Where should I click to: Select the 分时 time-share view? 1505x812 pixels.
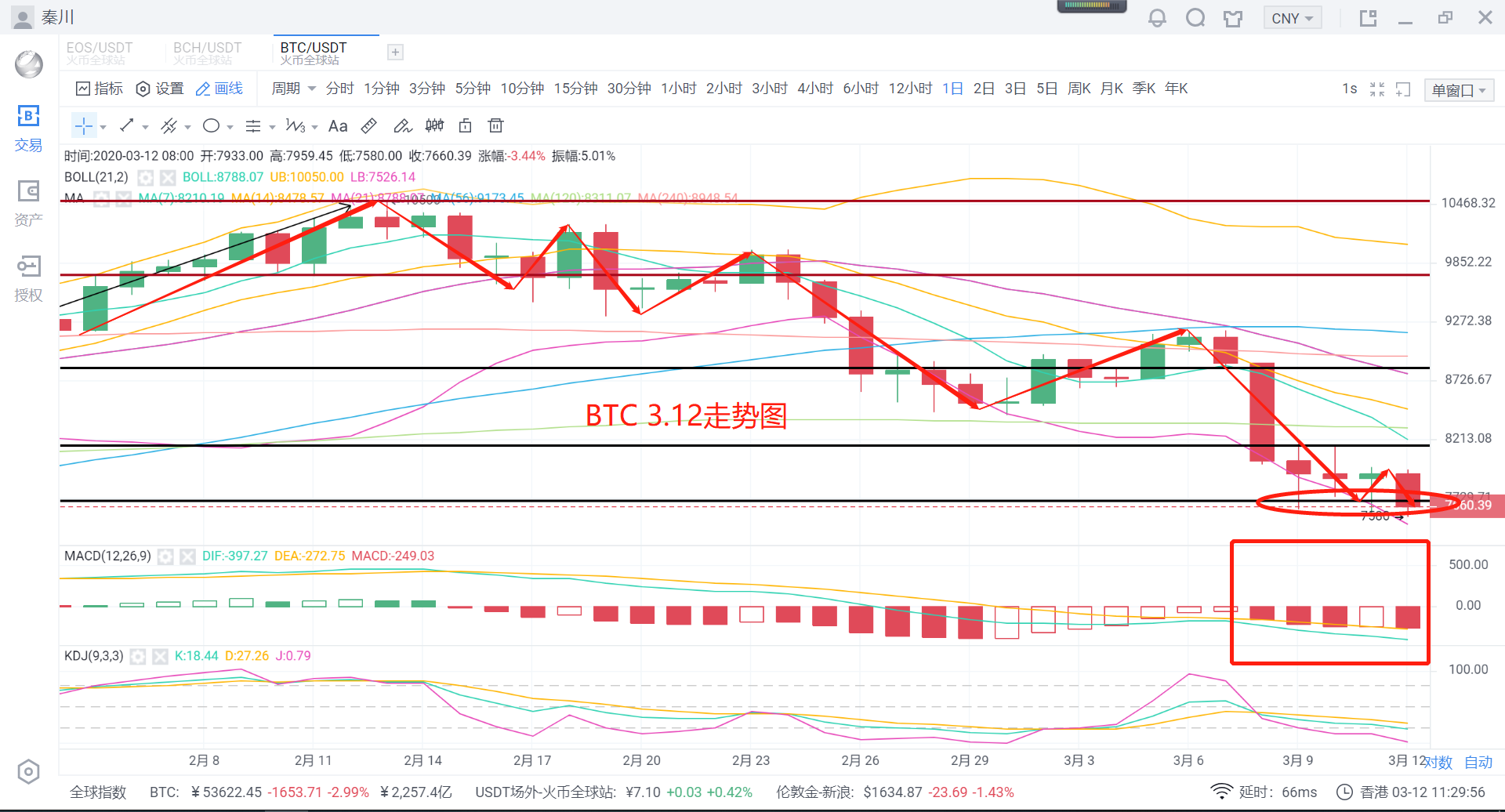coord(340,89)
